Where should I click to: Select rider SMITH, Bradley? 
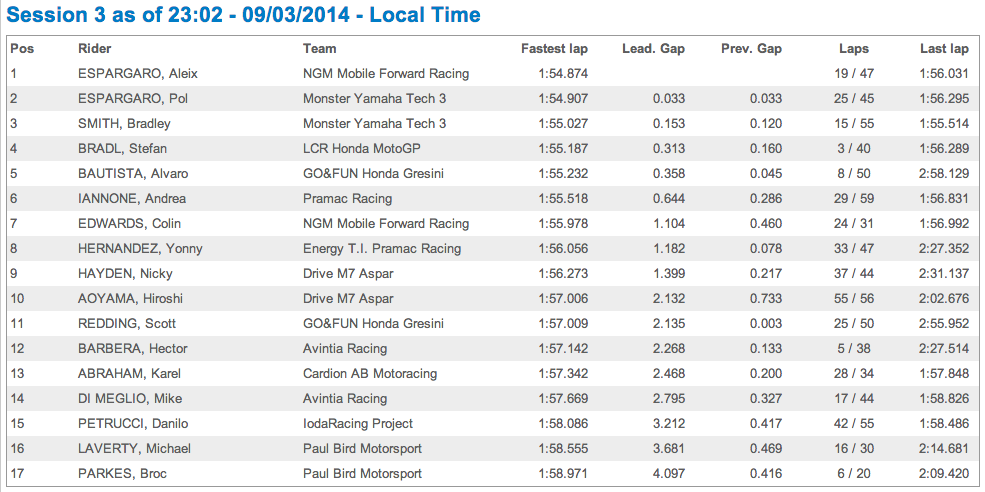tap(124, 124)
